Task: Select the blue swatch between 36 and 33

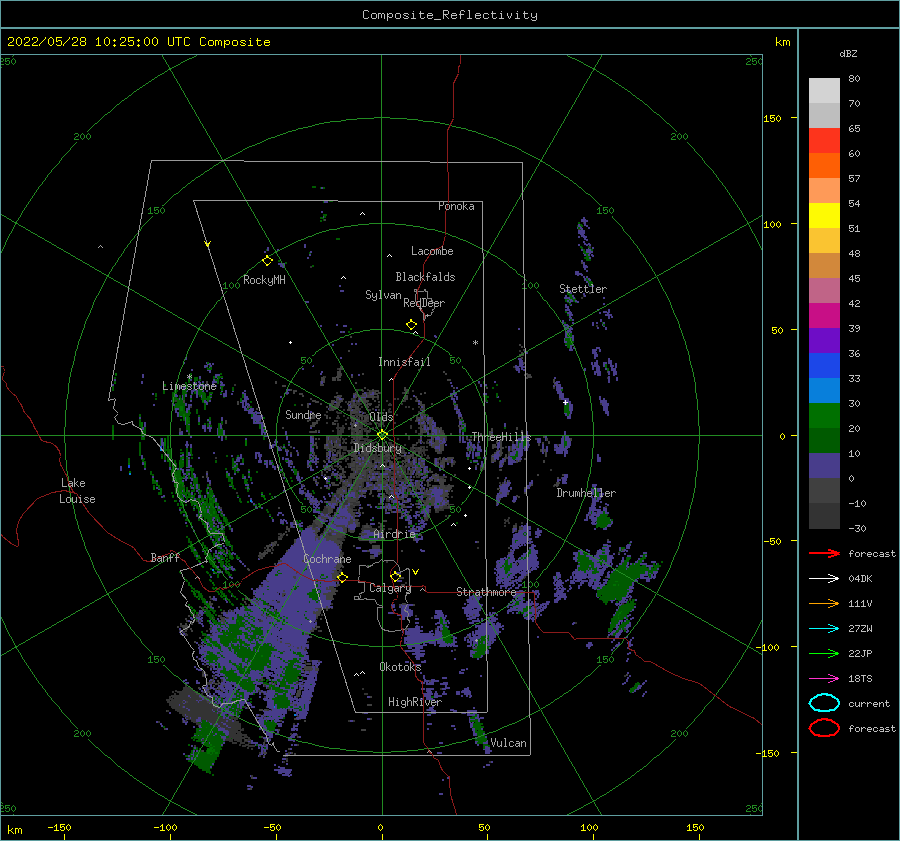Action: coord(824,366)
